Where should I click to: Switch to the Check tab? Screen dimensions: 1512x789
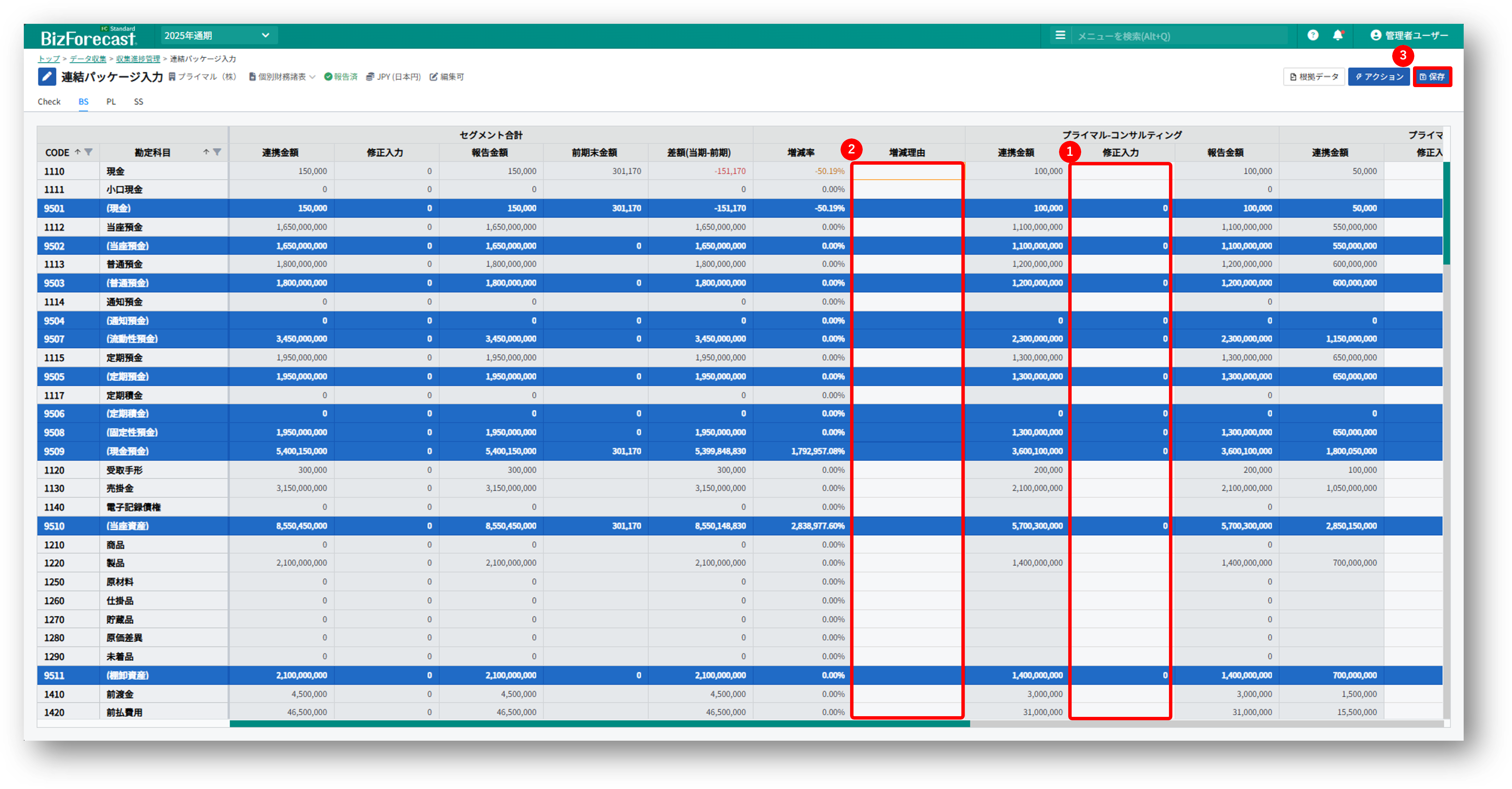pos(49,101)
